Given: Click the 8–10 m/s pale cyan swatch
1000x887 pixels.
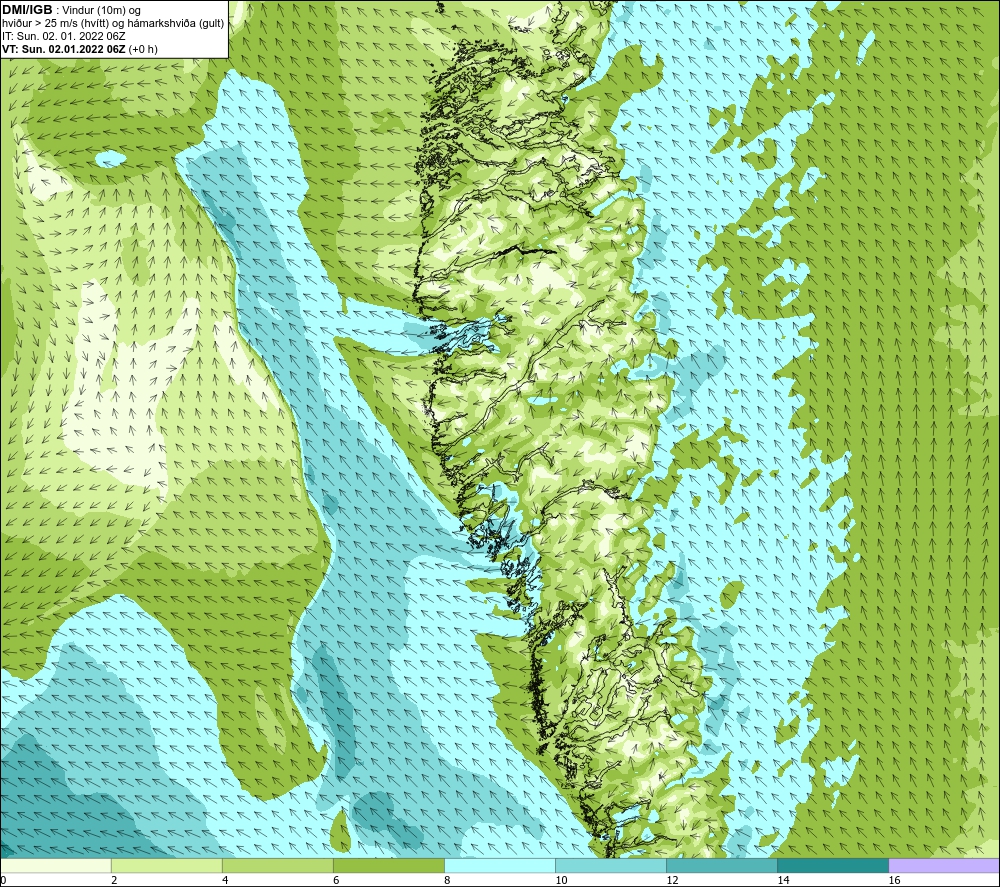Looking at the screenshot, I should pyautogui.click(x=499, y=865).
